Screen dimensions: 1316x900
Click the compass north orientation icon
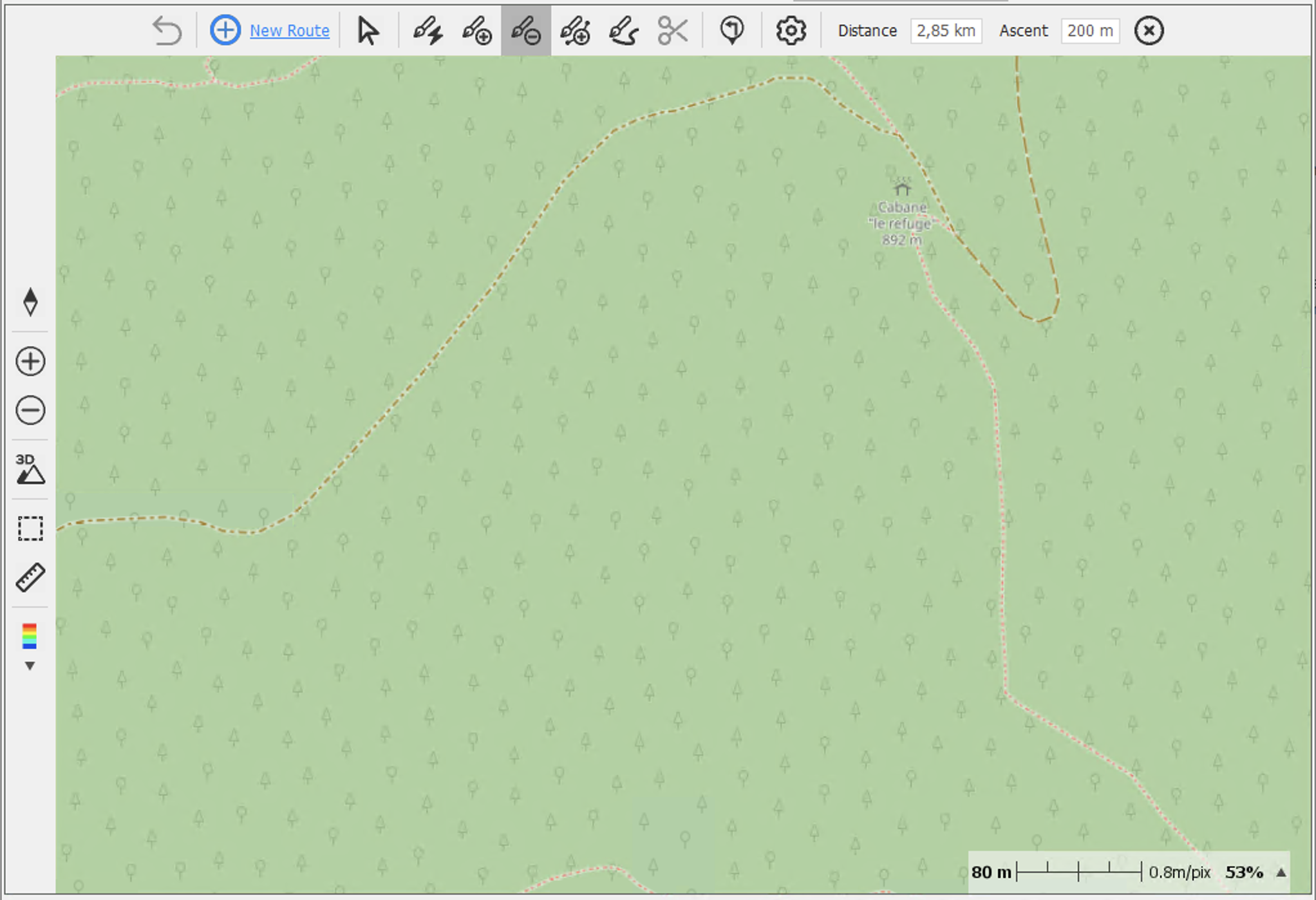30,301
